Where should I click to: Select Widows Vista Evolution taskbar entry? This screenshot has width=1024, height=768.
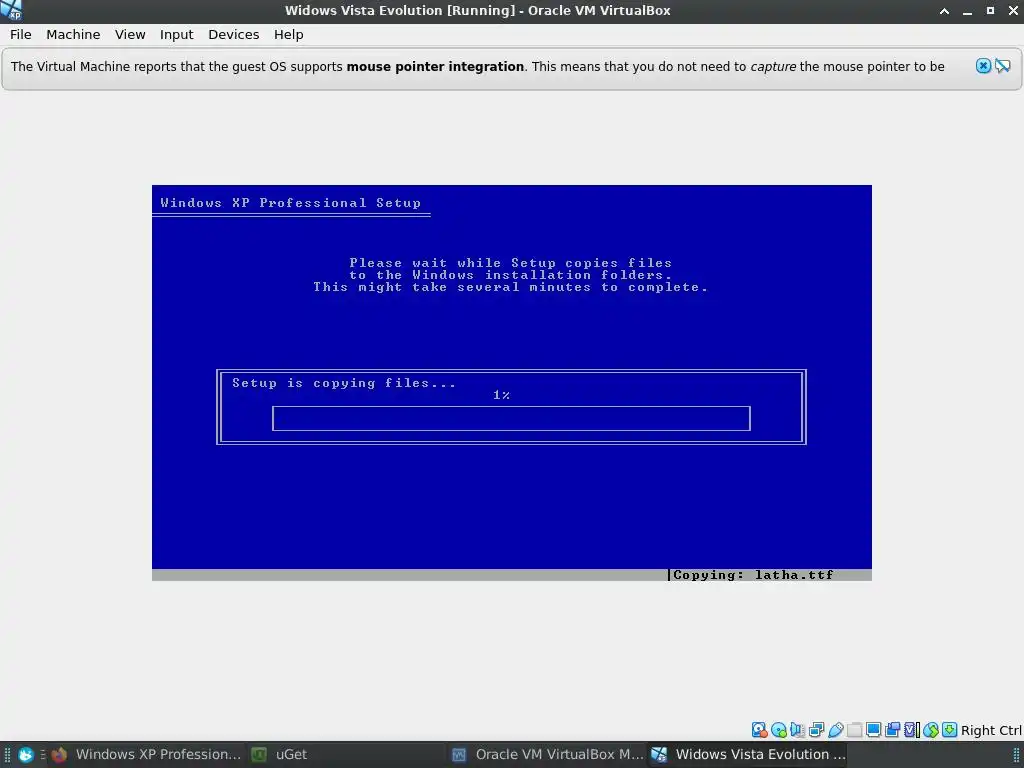coord(748,754)
